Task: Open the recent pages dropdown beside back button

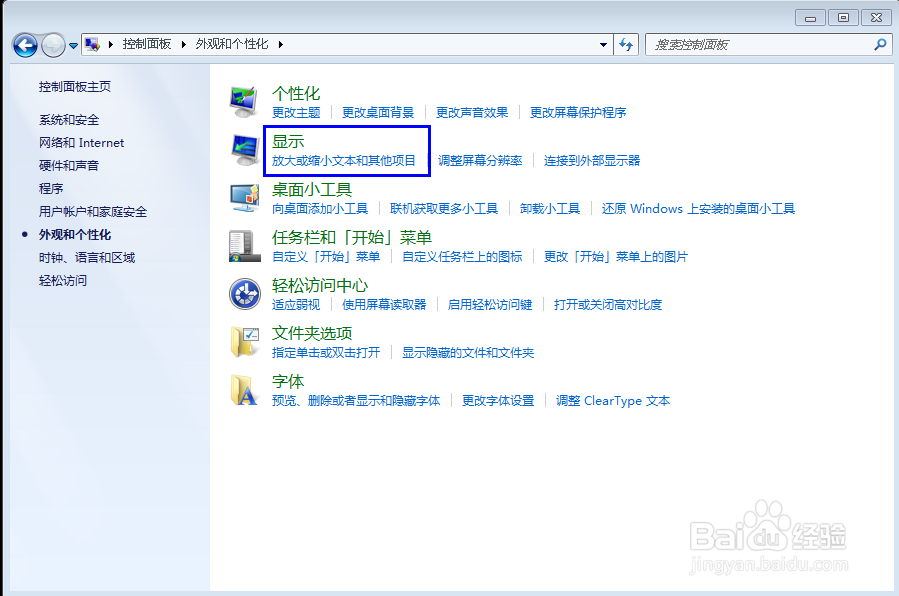Action: click(73, 44)
